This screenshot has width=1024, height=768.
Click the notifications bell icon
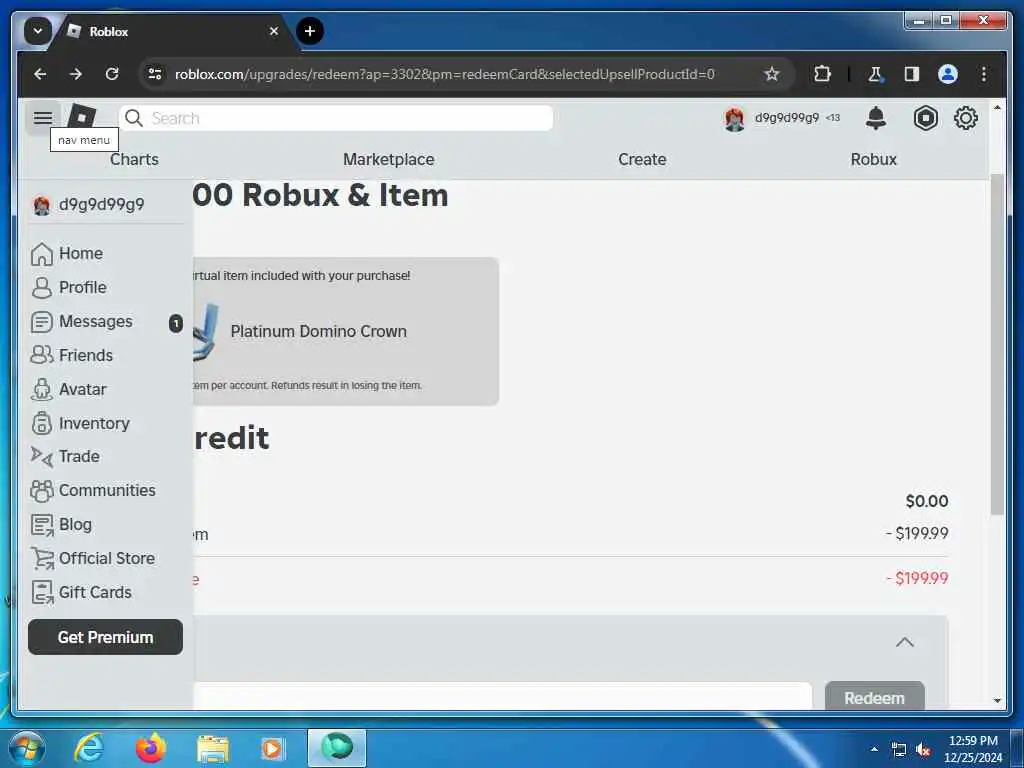(x=875, y=118)
